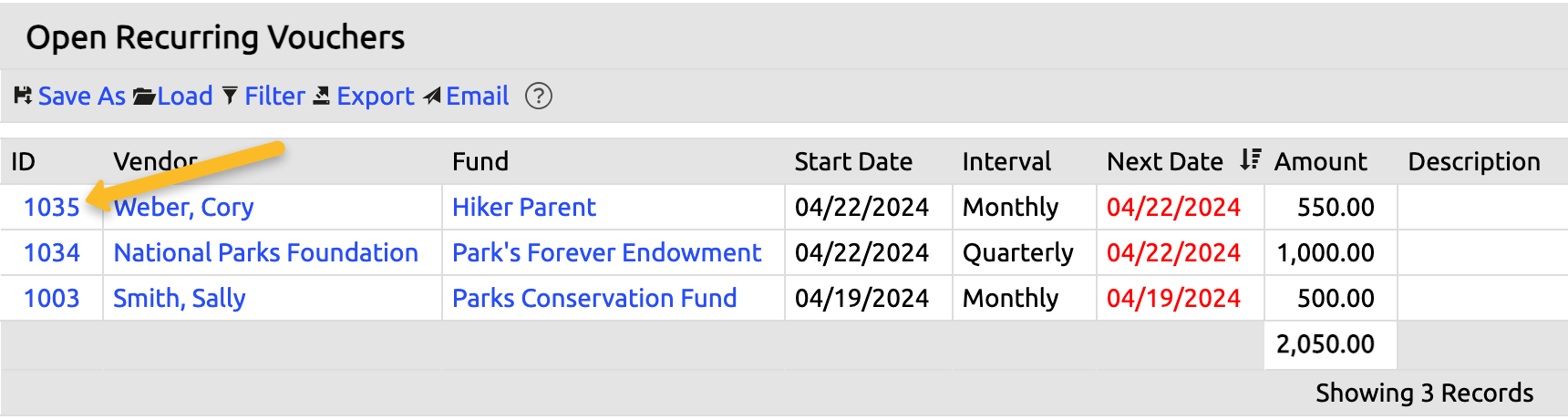Open Park's Forever Endowment fund
This screenshot has width=1568, height=419.
pyautogui.click(x=606, y=253)
